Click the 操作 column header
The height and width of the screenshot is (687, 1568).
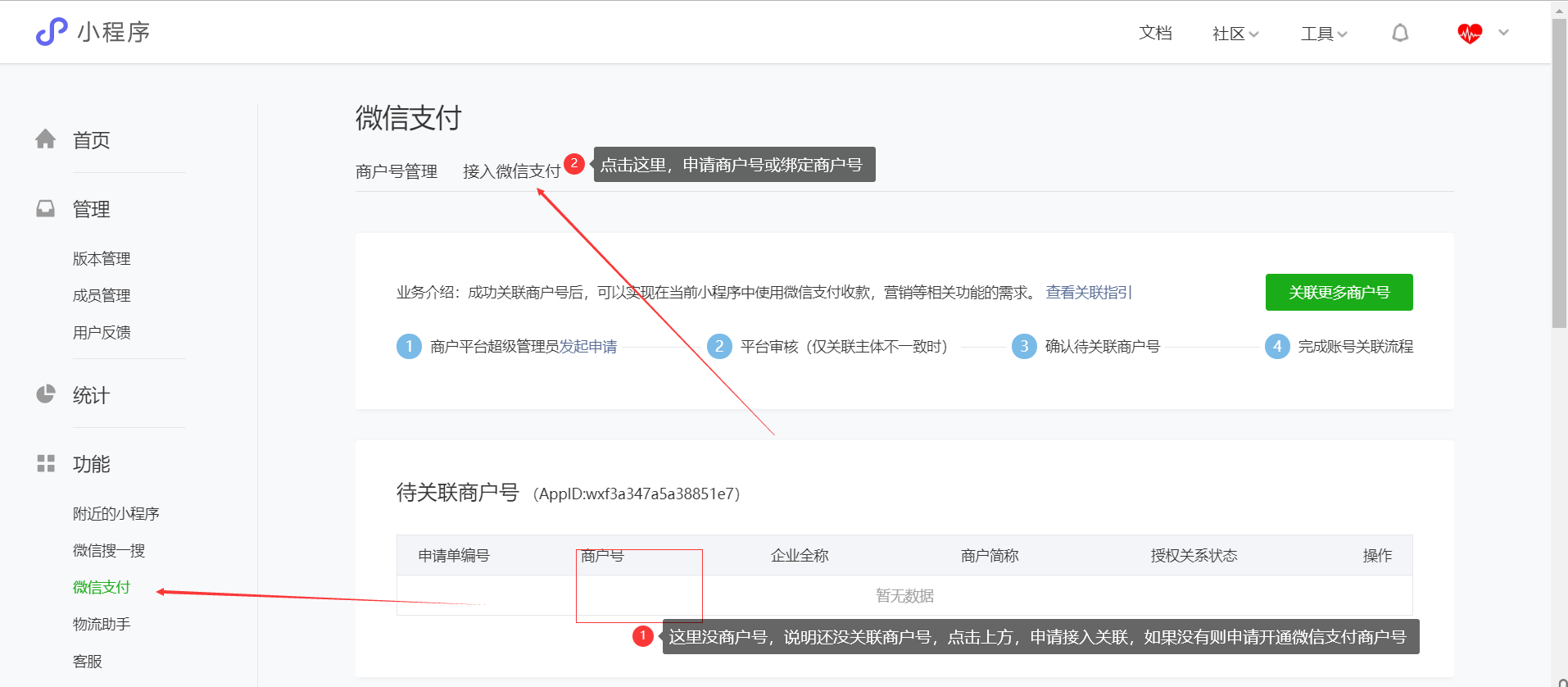(1377, 555)
